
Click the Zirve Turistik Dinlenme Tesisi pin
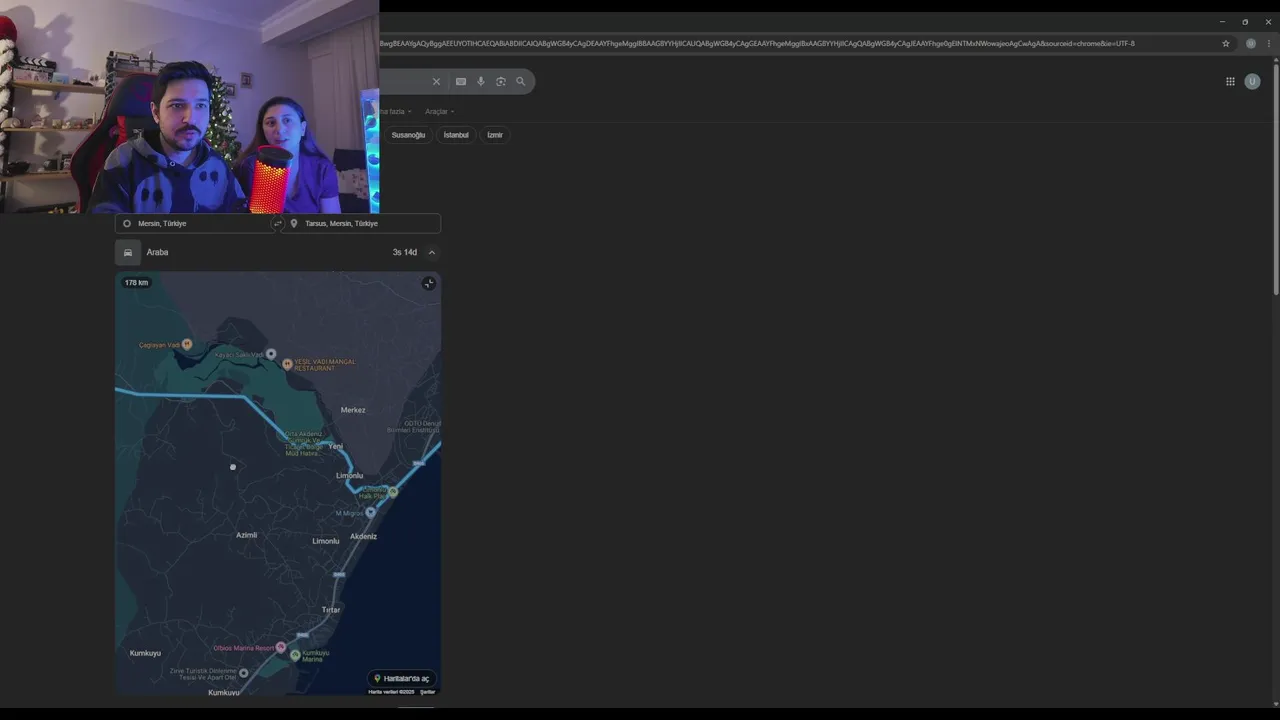pos(244,673)
